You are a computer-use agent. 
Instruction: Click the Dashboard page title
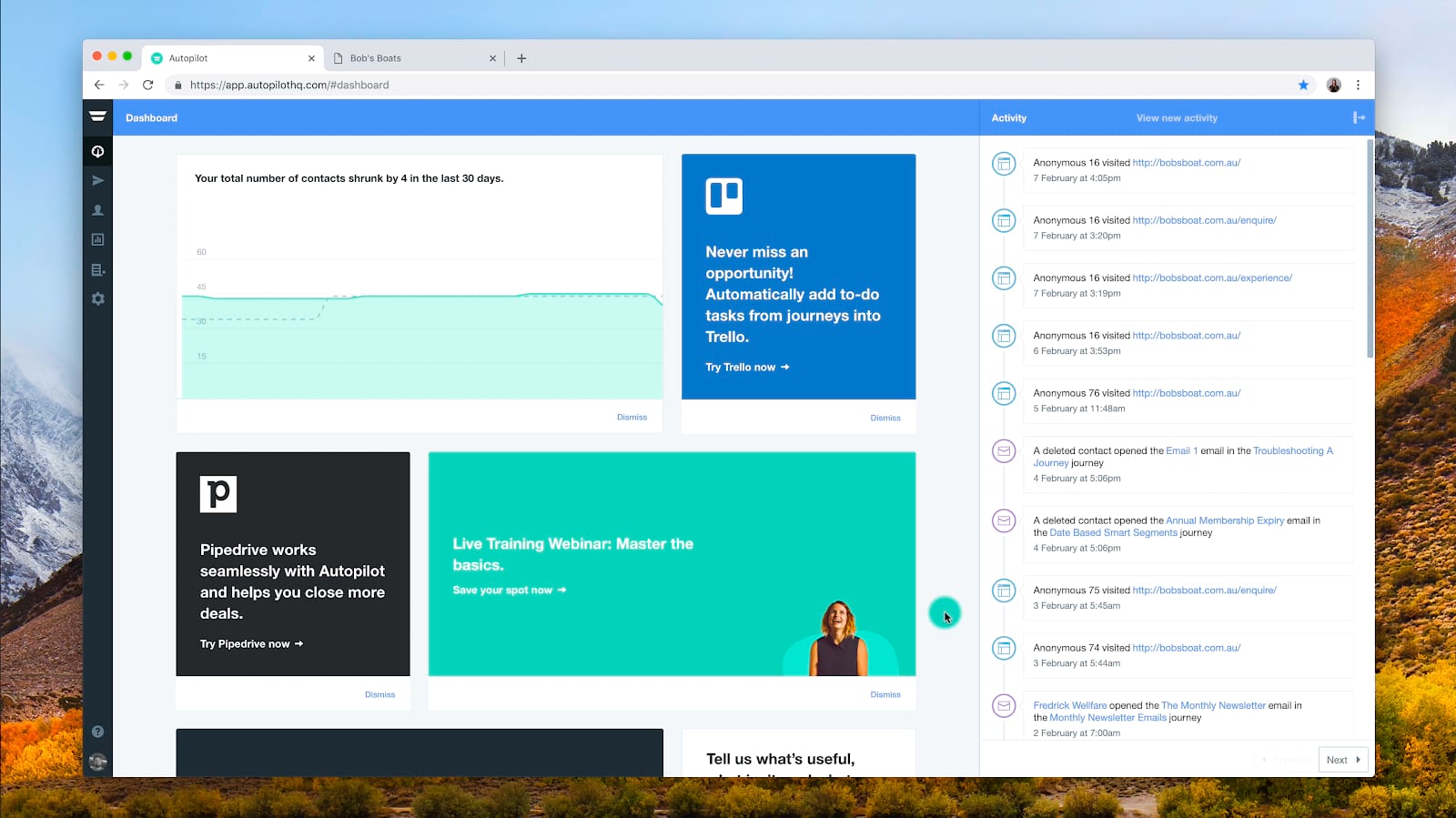[x=151, y=118]
